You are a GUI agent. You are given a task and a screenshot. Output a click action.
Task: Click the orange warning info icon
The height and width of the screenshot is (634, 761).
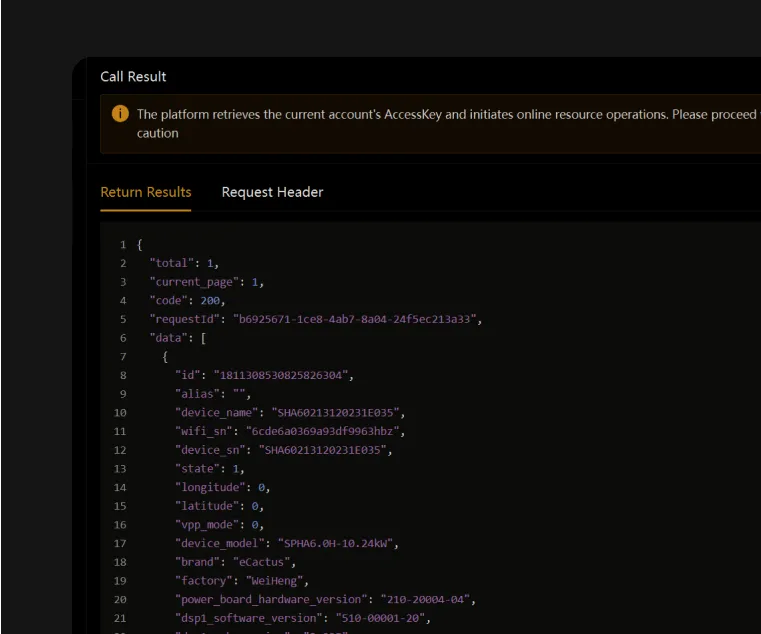tap(120, 114)
